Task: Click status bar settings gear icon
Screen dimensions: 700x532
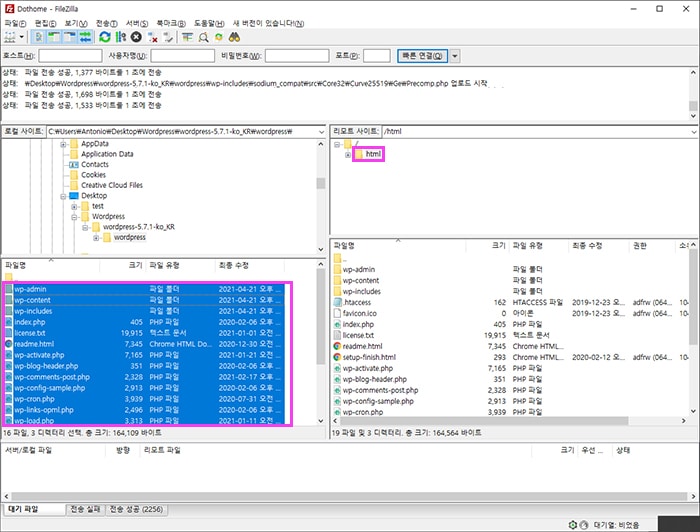Action: 572,525
